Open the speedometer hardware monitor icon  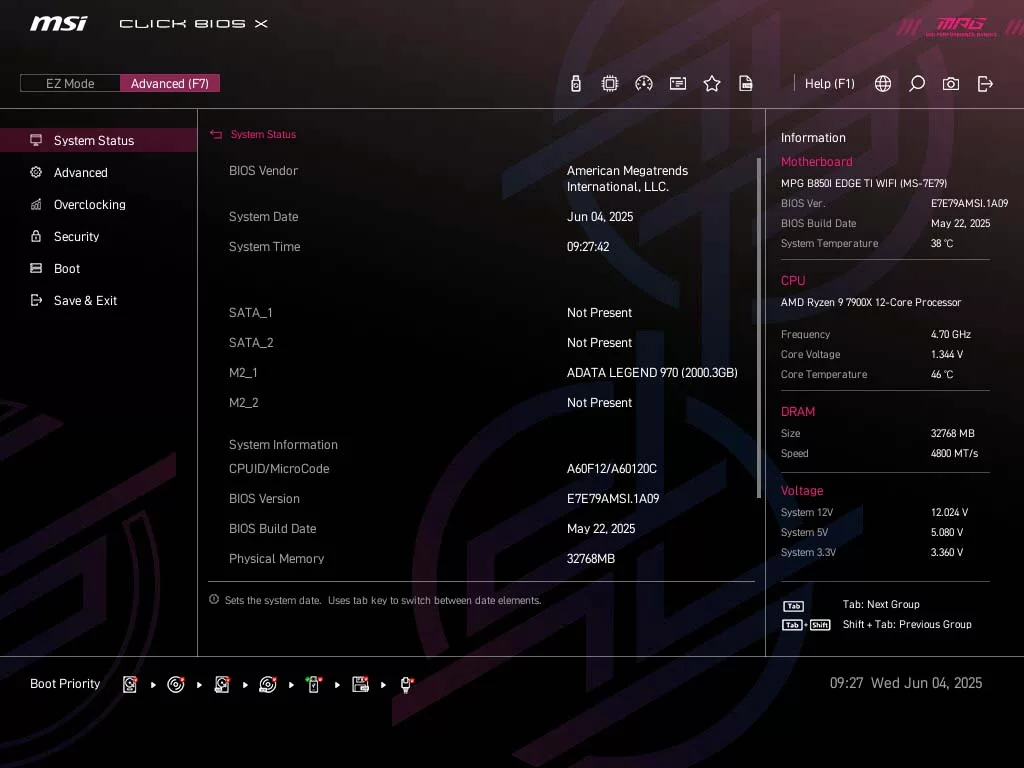(x=644, y=84)
